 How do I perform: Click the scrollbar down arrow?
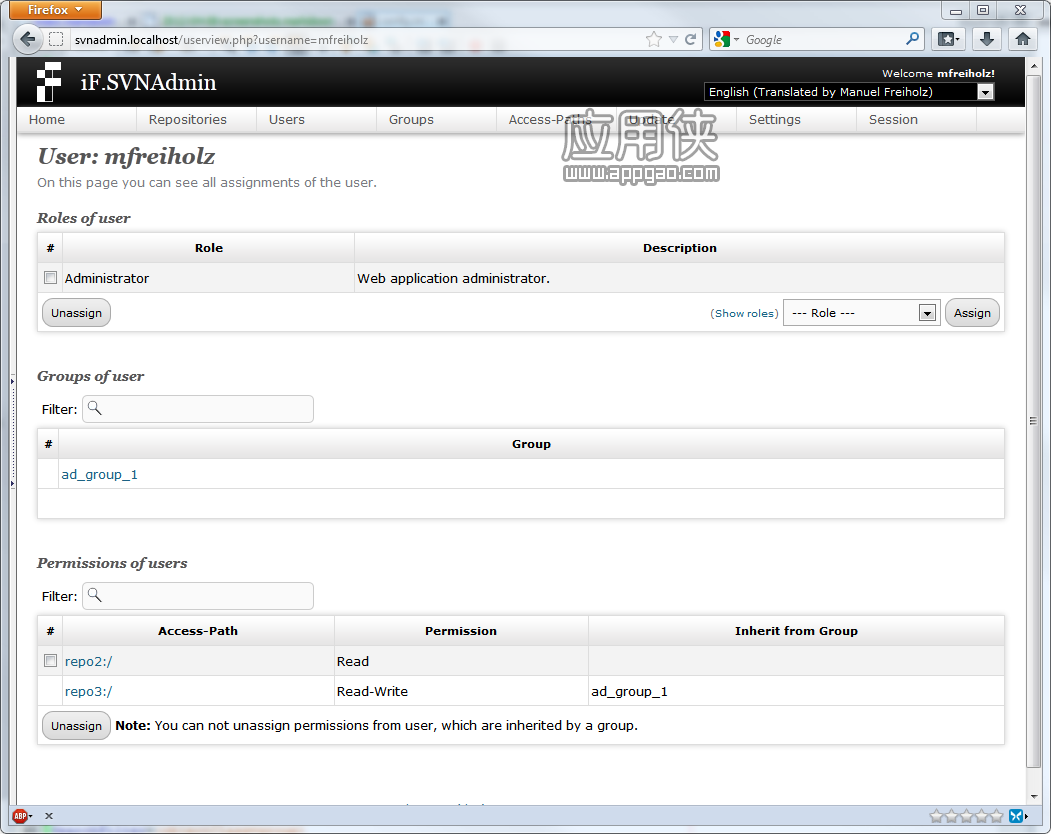pyautogui.click(x=1034, y=796)
